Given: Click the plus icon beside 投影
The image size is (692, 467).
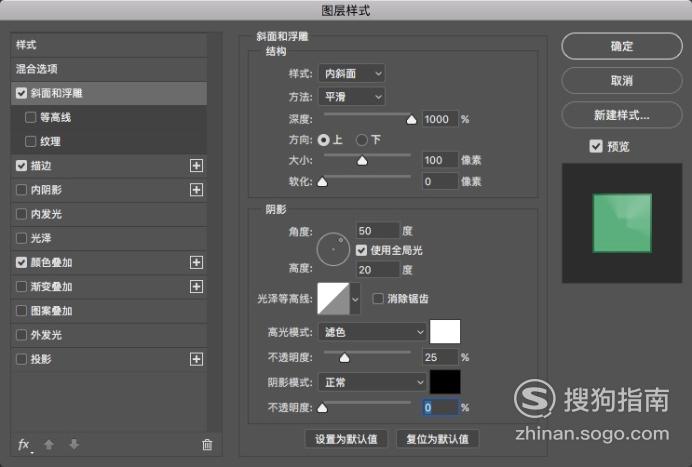Looking at the screenshot, I should pos(196,359).
